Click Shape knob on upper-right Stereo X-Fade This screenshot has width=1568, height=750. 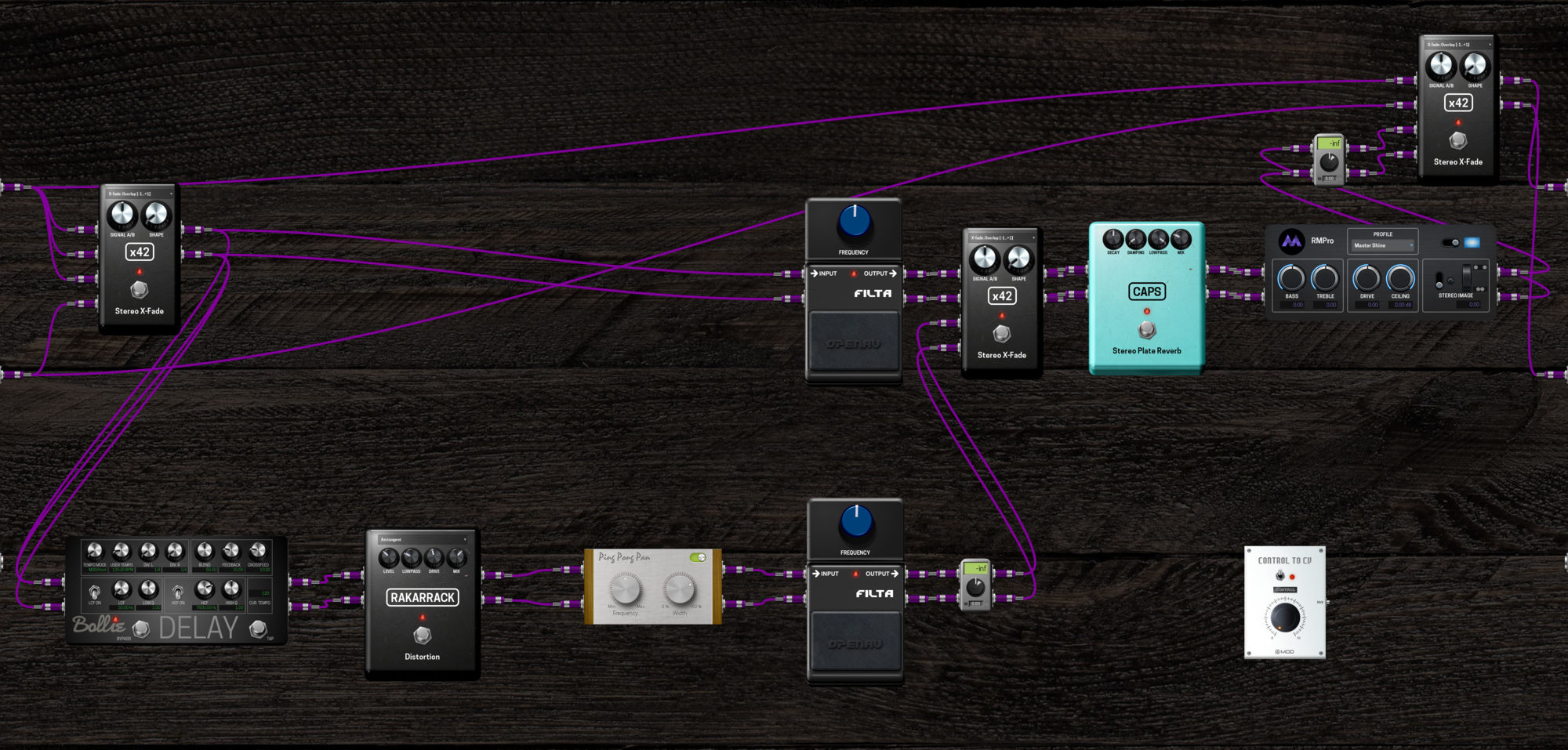point(1475,66)
